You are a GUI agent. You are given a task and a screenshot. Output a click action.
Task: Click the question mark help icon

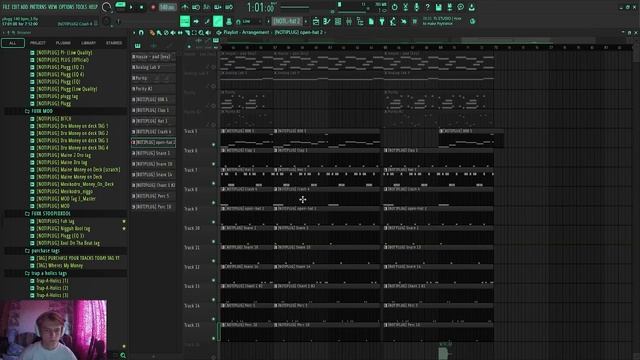[x=427, y=7]
